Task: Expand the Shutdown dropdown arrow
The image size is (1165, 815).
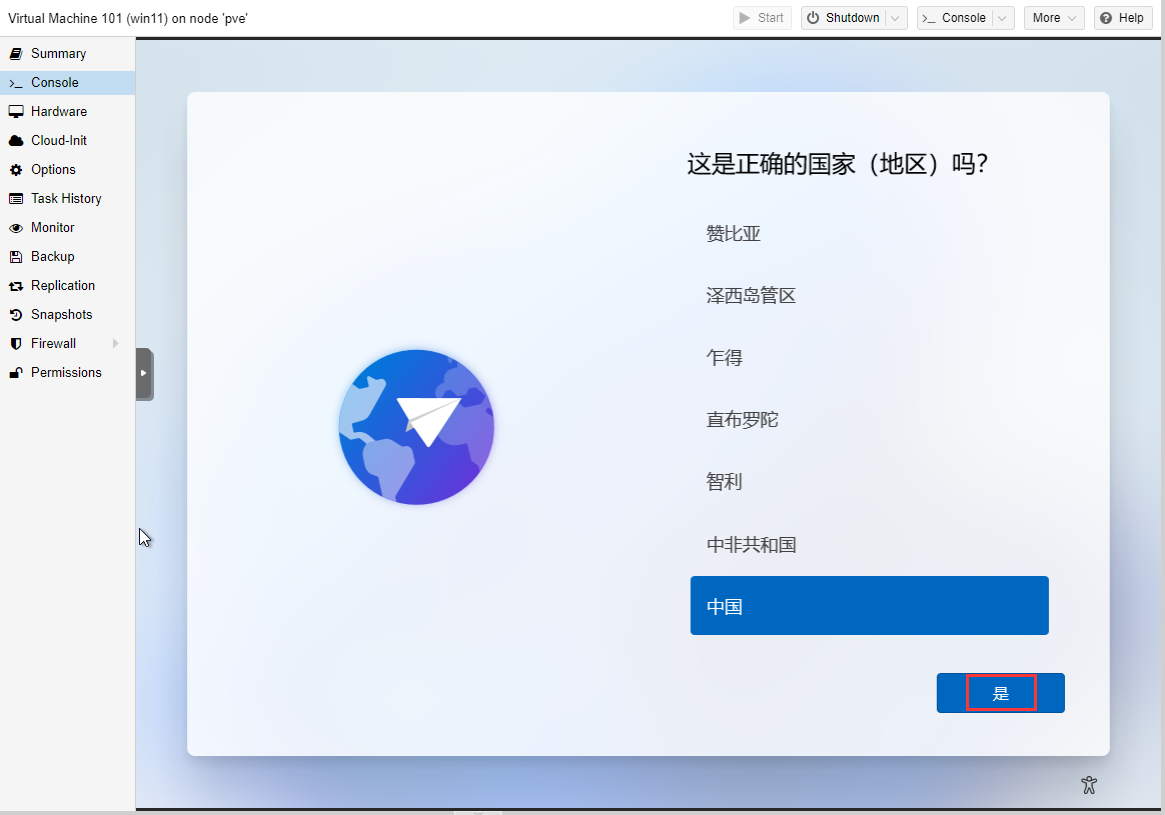Action: click(896, 18)
